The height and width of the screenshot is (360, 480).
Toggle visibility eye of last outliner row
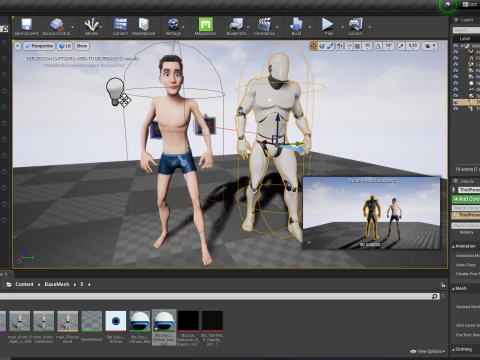coord(455,108)
